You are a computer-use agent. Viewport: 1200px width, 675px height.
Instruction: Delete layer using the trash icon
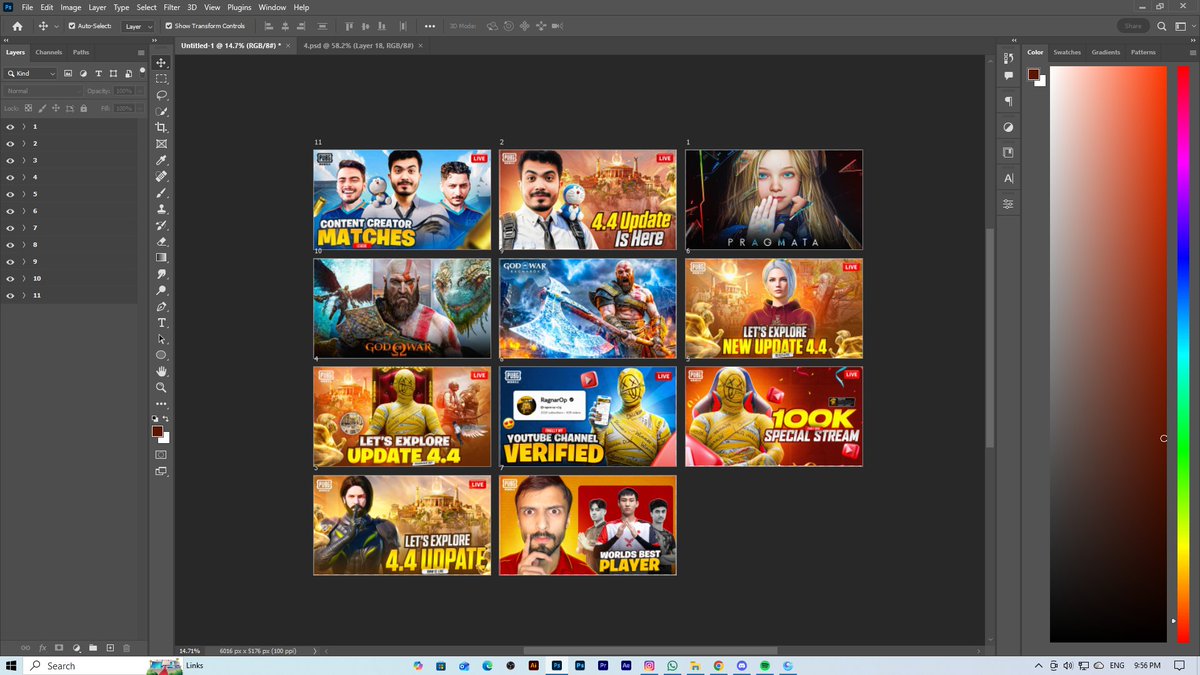tap(126, 648)
